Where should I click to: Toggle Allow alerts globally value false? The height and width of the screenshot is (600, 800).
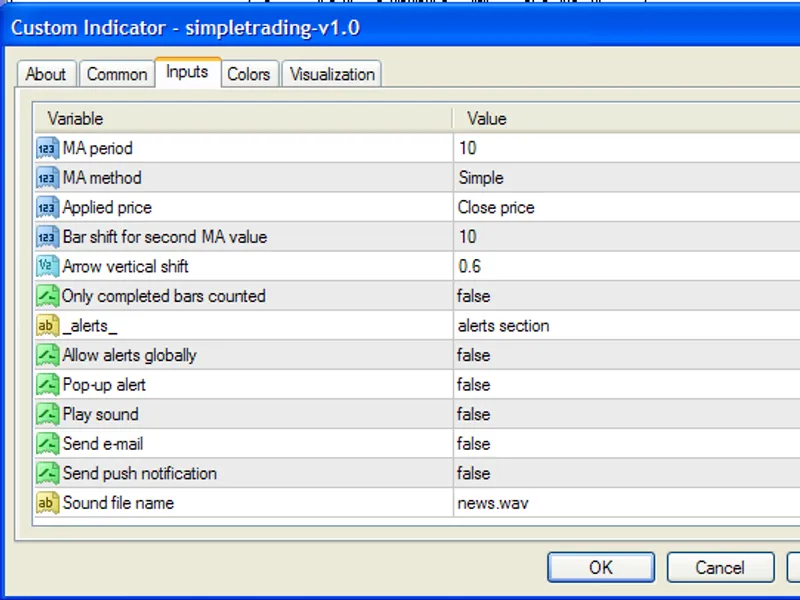627,355
